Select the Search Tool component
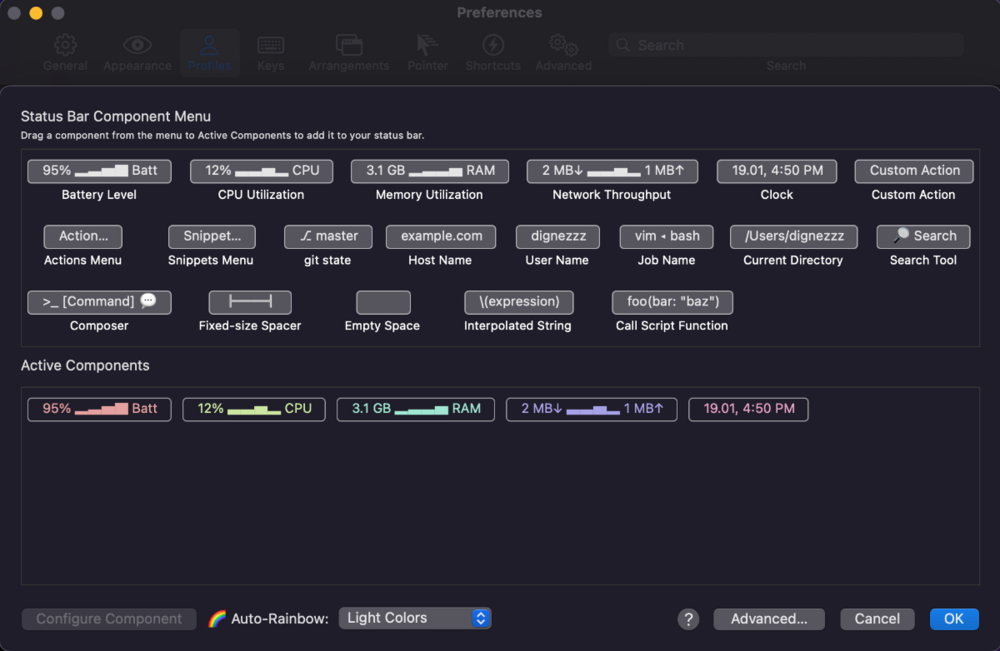Screen dimensions: 1000x651 coord(923,237)
